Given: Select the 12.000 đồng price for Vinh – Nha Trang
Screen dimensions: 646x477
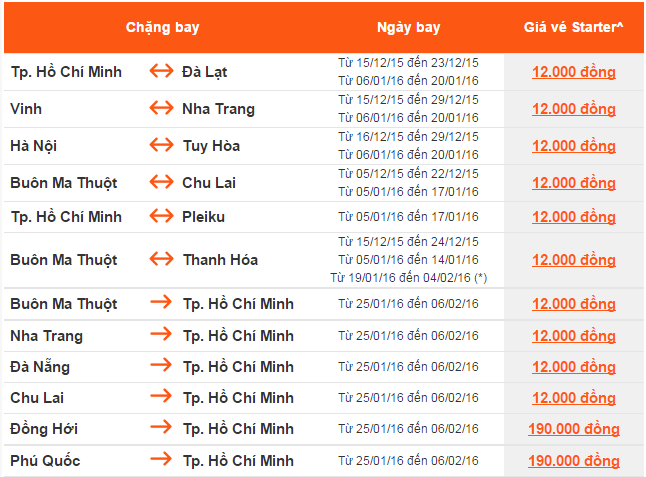Looking at the screenshot, I should (573, 109).
